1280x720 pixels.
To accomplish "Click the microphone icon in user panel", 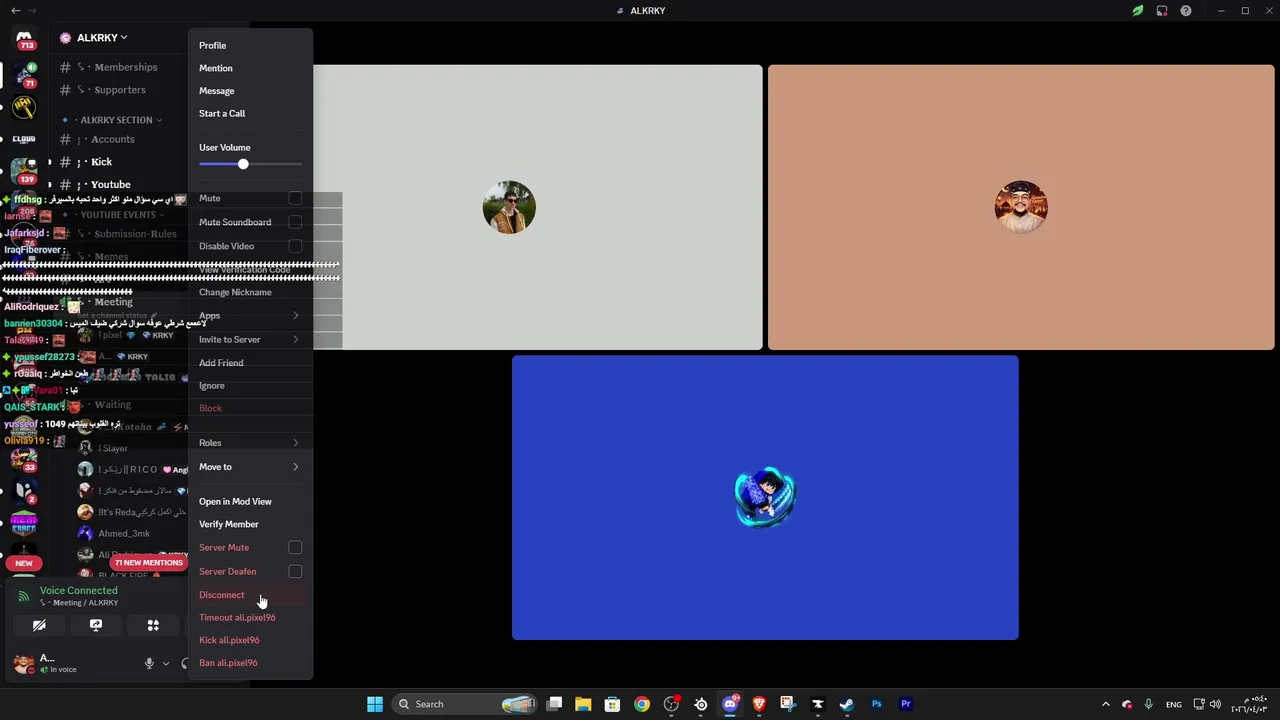I will (149, 663).
